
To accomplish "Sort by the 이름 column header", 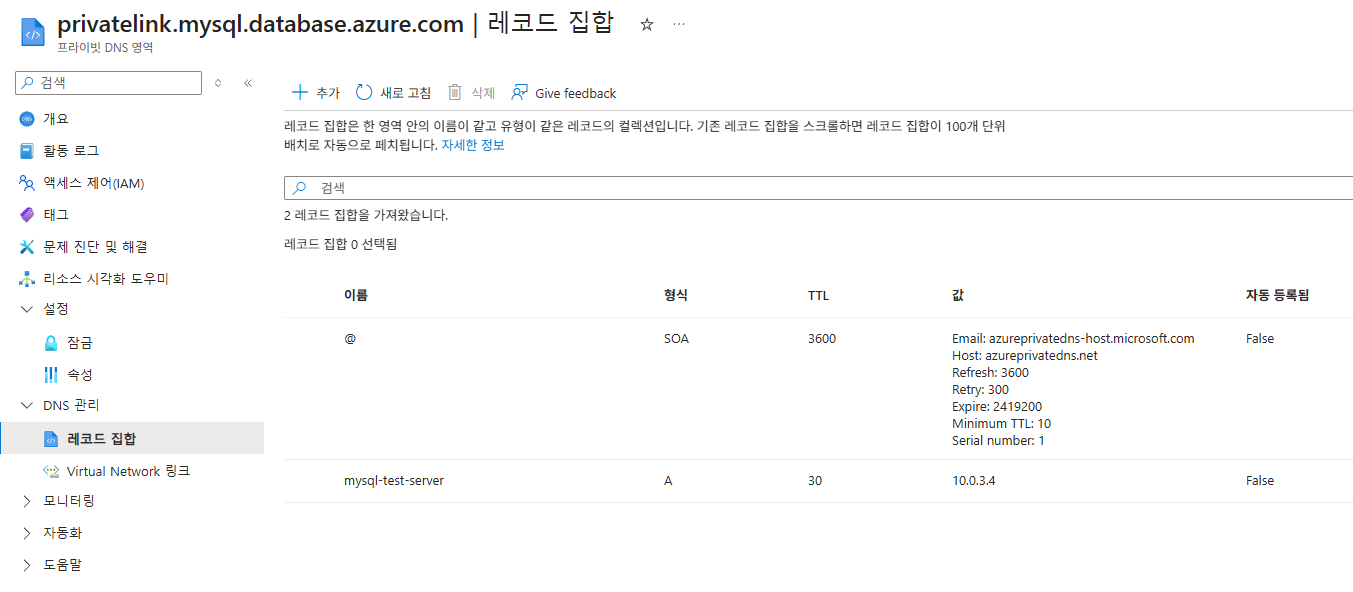I will coord(356,295).
